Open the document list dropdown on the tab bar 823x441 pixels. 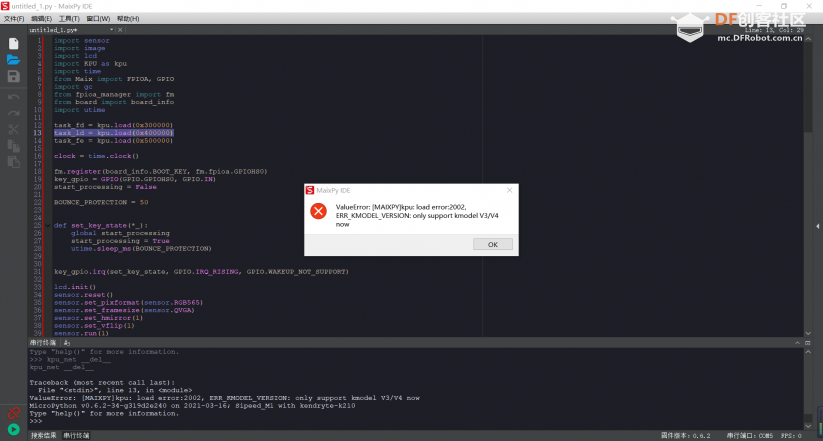pos(112,30)
